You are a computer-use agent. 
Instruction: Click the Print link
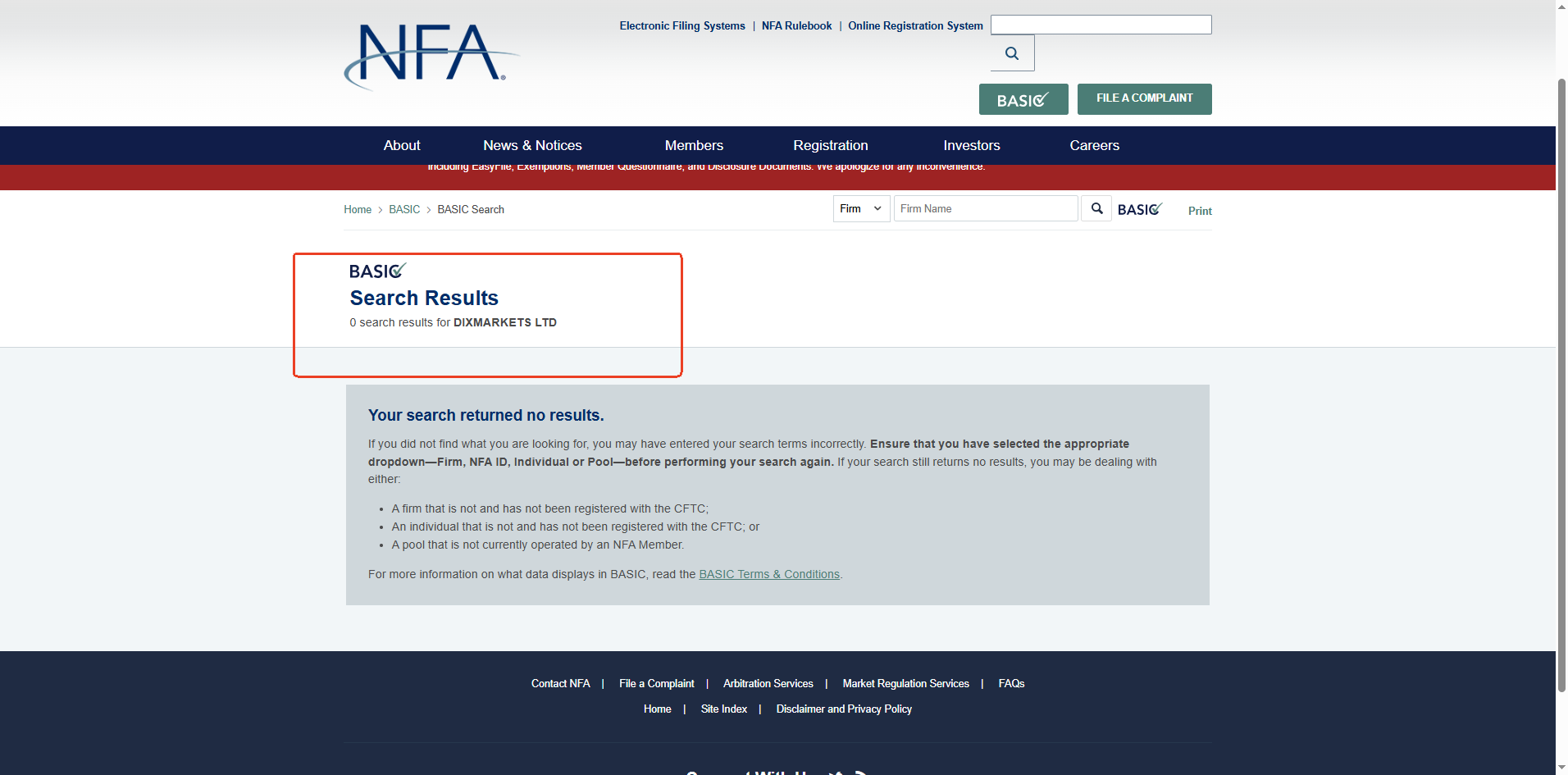[x=1200, y=211]
